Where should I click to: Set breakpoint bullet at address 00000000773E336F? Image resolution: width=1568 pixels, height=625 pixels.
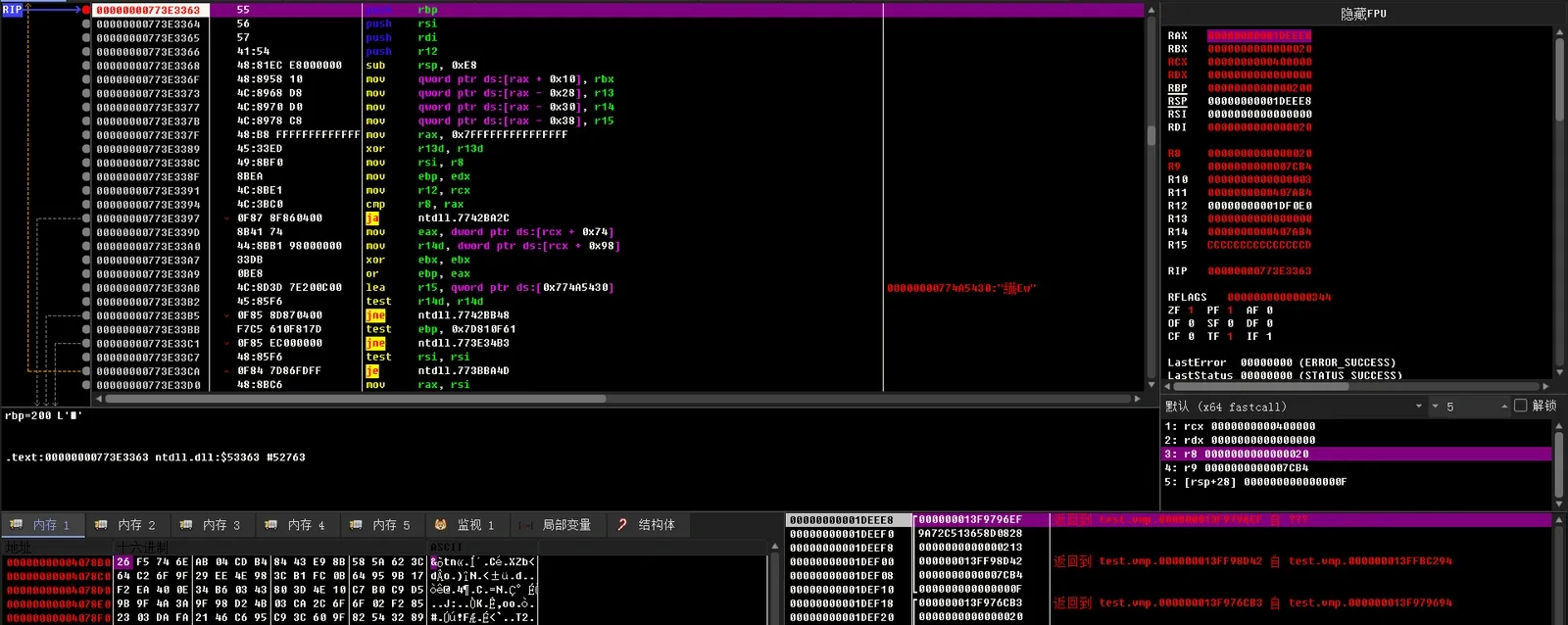tap(86, 79)
